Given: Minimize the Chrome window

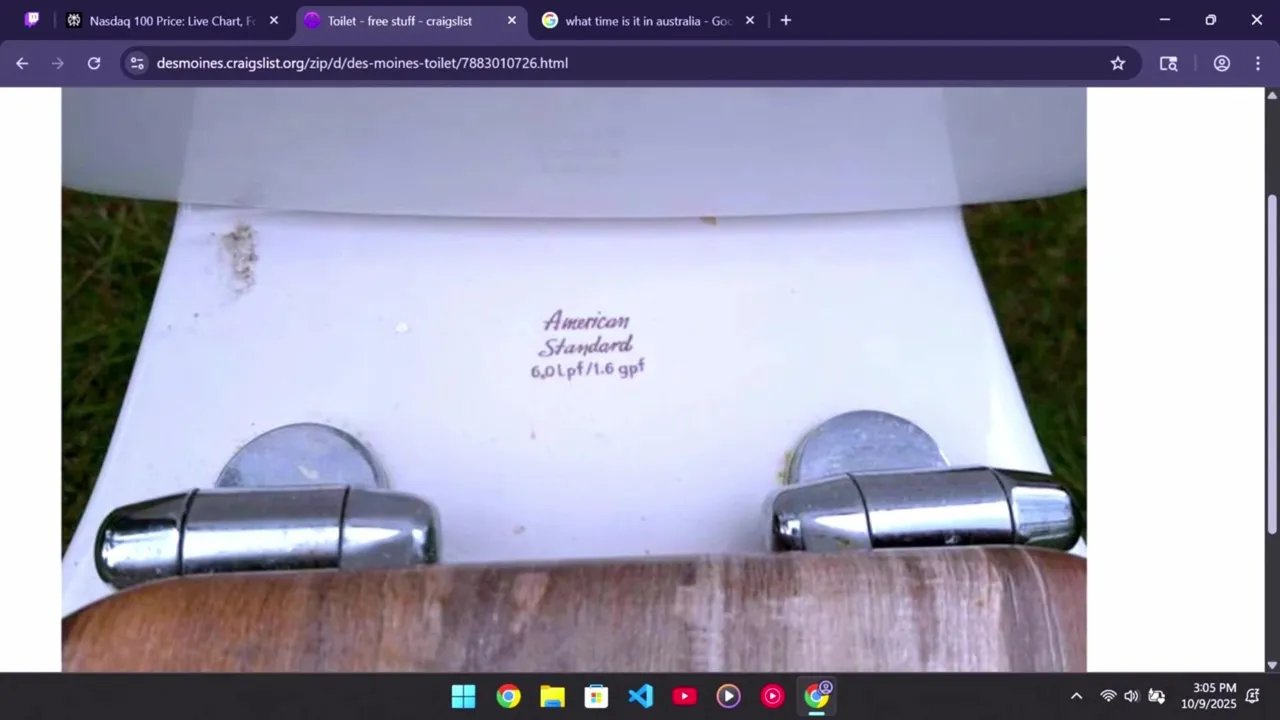Looking at the screenshot, I should (1164, 20).
